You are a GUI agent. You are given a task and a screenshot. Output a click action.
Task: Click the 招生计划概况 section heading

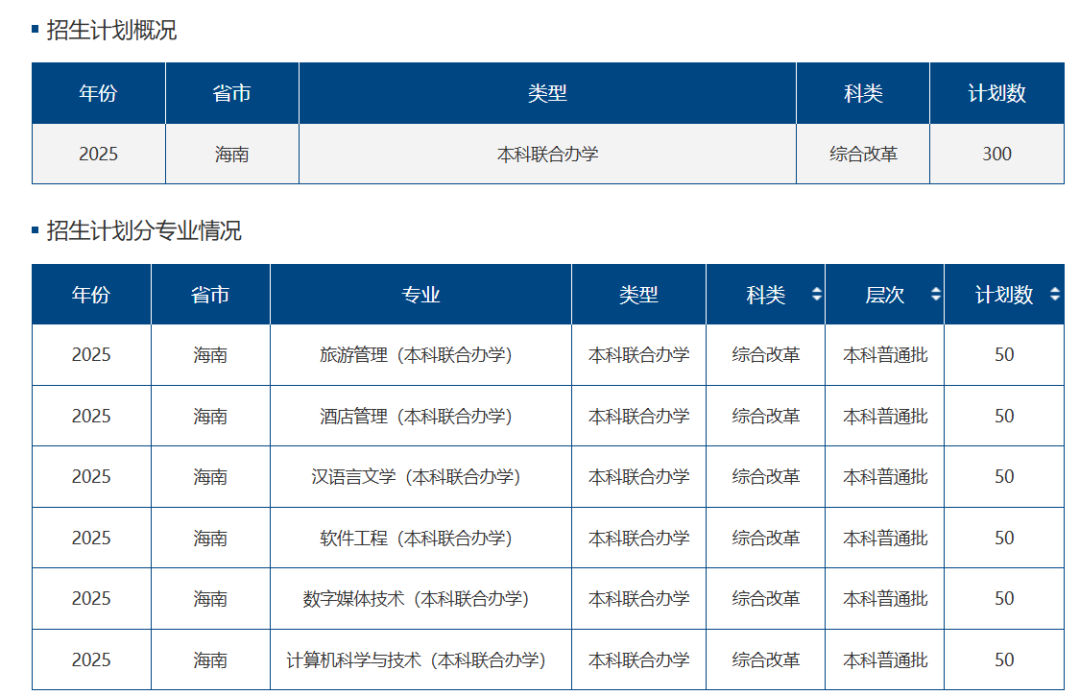pos(112,30)
